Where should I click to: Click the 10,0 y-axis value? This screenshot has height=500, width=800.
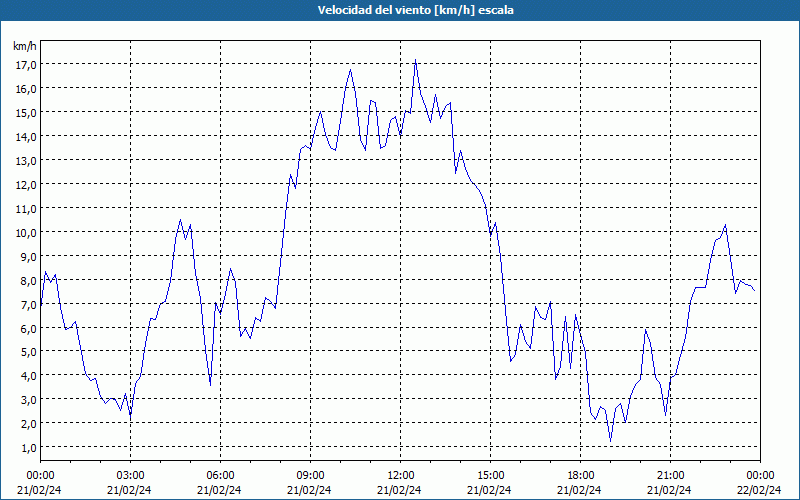point(26,233)
